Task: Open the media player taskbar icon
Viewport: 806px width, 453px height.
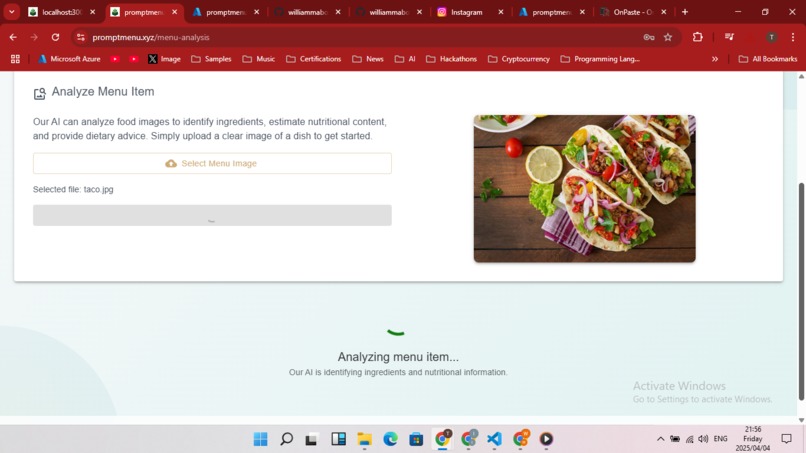Action: click(x=546, y=439)
